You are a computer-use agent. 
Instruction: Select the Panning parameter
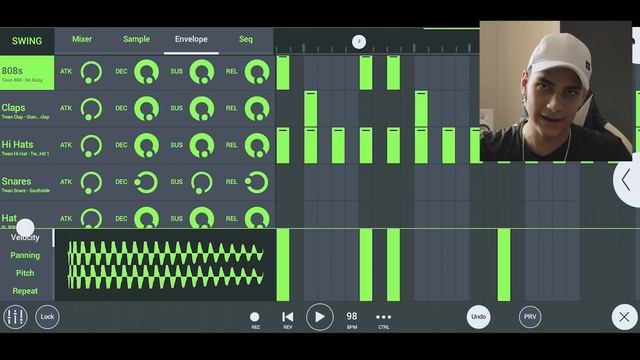coord(25,256)
